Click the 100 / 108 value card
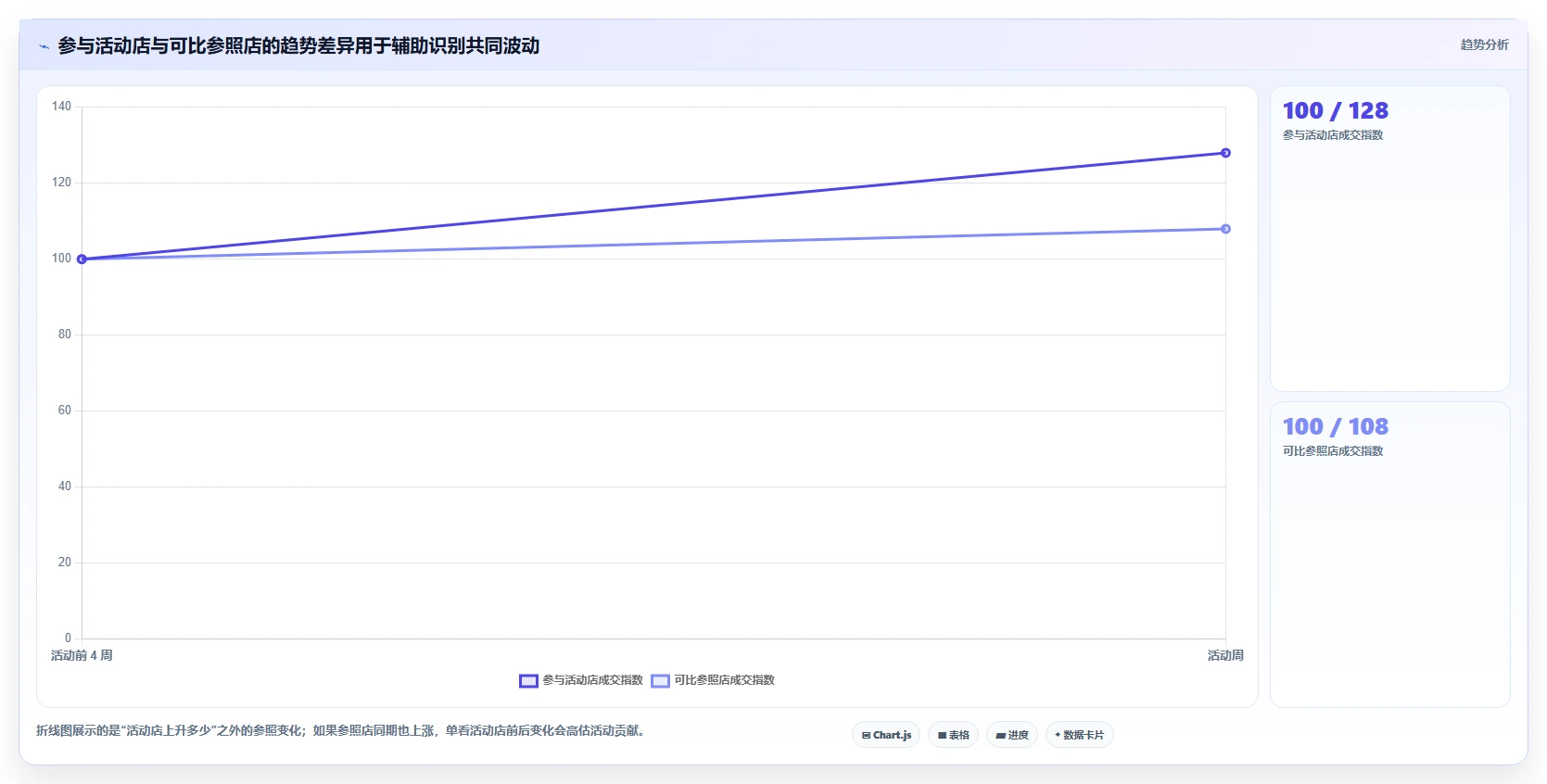The width and height of the screenshot is (1547, 784). point(1389,554)
